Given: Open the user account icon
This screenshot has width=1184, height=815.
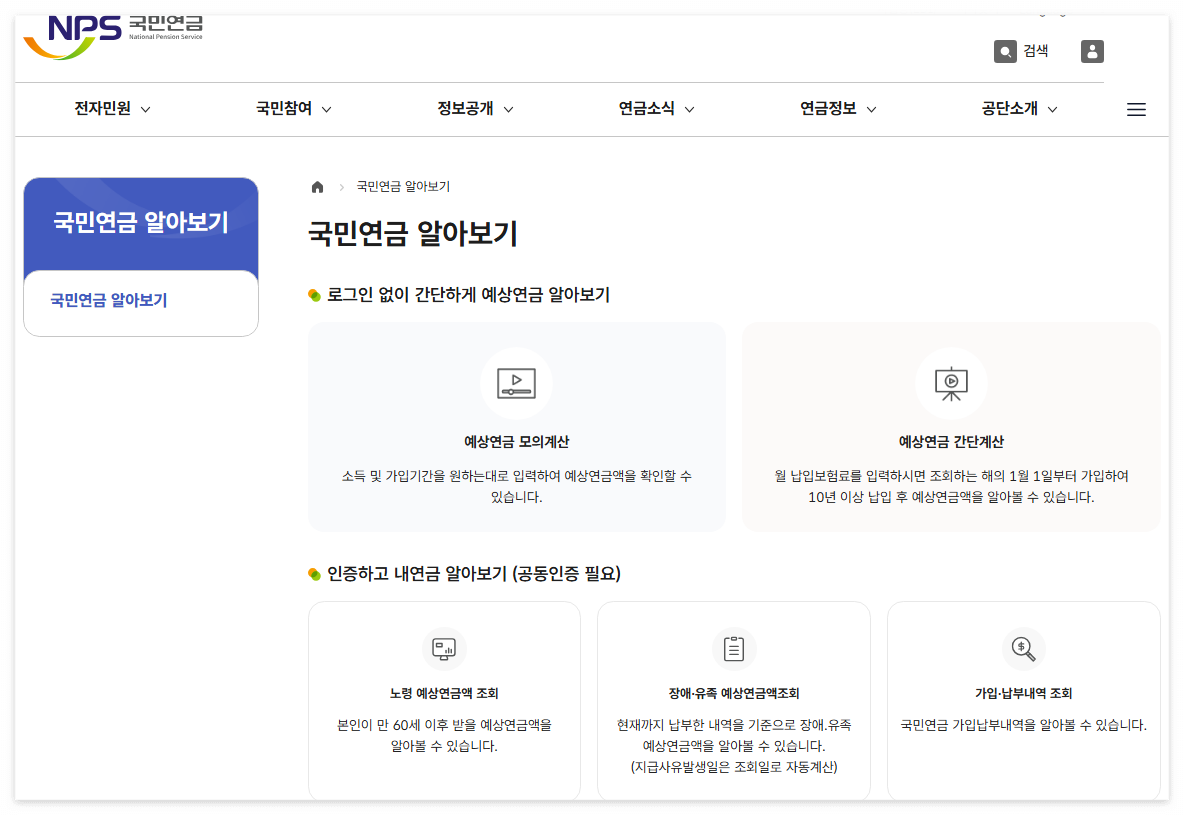Looking at the screenshot, I should tap(1092, 51).
